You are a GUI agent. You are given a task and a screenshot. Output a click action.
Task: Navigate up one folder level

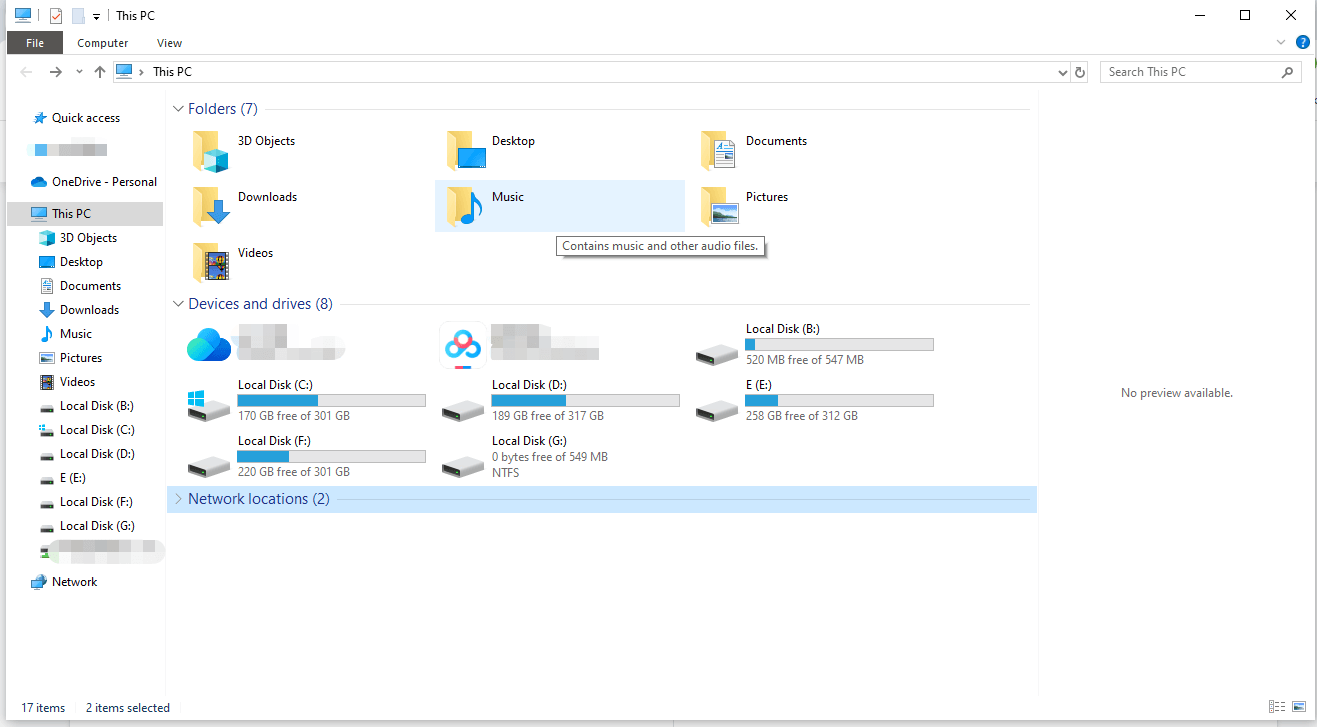pos(100,71)
